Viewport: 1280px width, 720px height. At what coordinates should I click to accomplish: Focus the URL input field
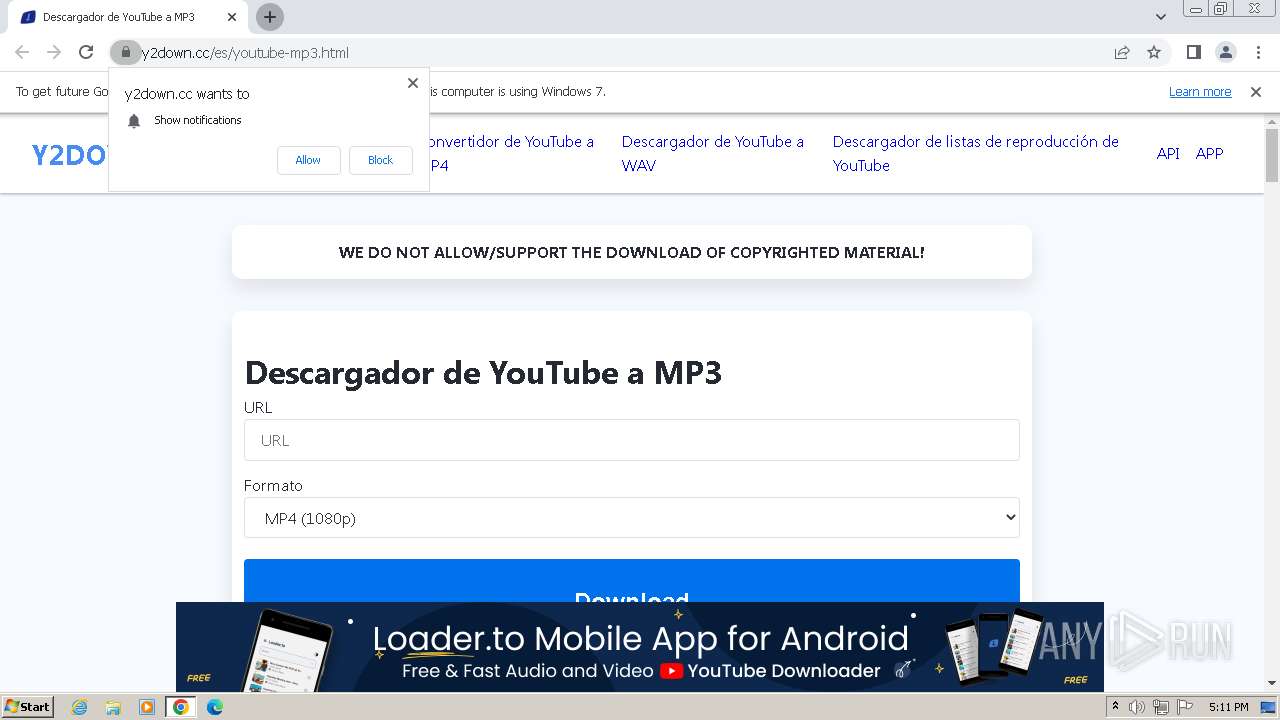click(632, 440)
